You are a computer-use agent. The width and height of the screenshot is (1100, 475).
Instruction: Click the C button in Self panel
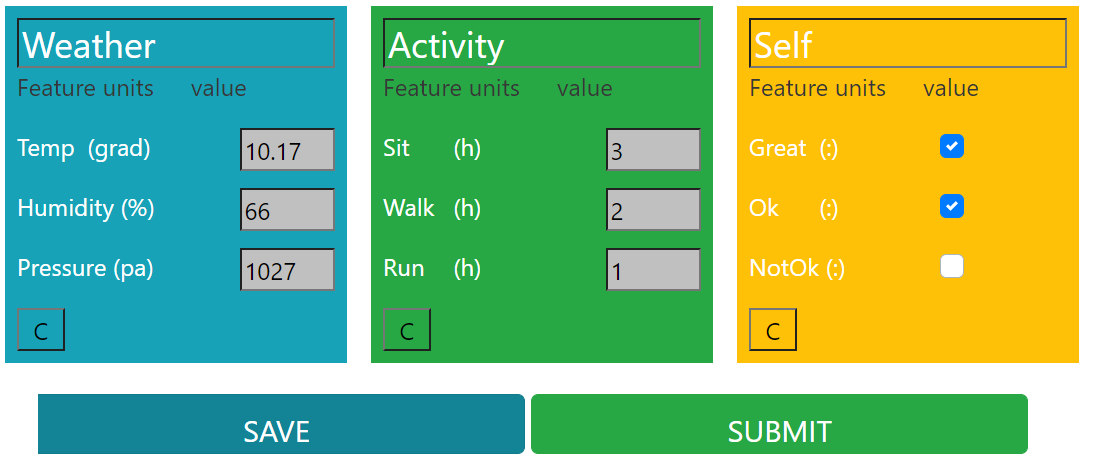(x=773, y=329)
